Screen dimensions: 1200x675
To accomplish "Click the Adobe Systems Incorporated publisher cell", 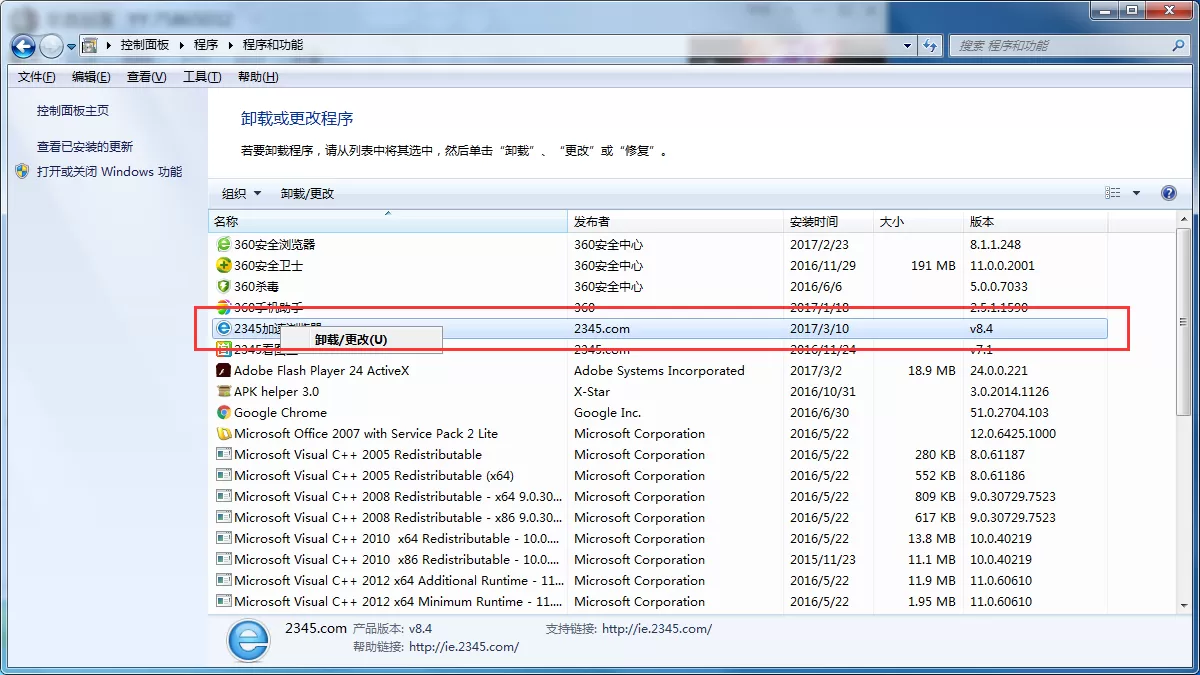I will pos(659,371).
